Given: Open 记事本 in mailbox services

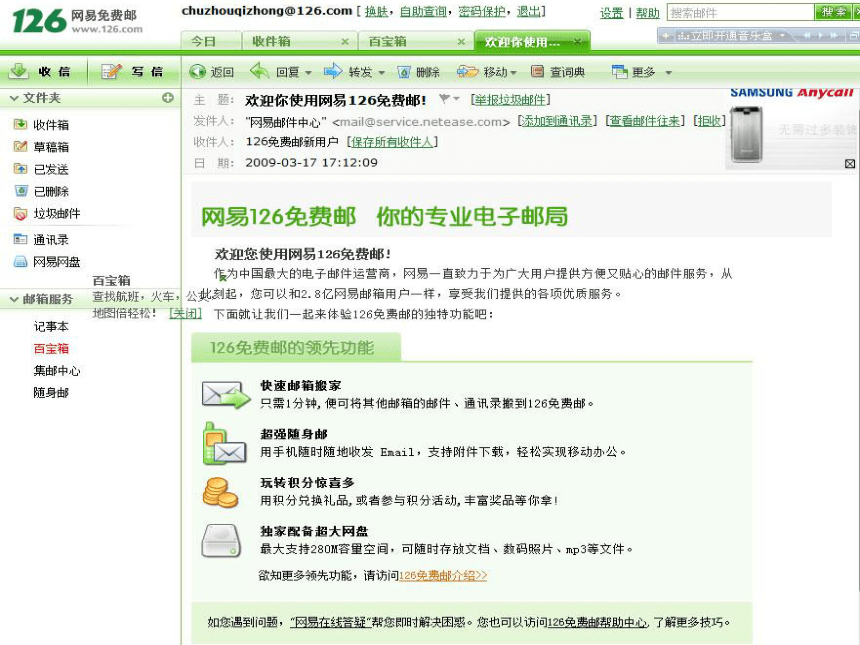Looking at the screenshot, I should [51, 326].
